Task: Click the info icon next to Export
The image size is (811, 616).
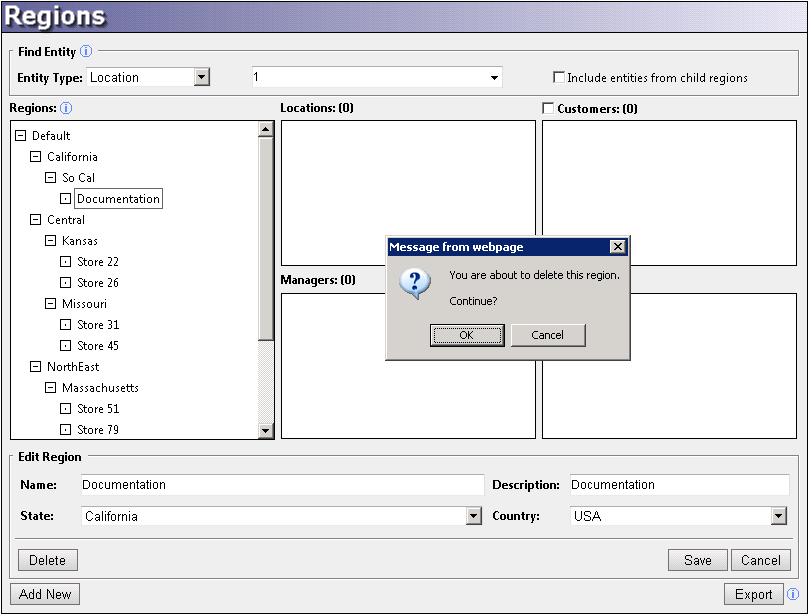Action: (793, 594)
